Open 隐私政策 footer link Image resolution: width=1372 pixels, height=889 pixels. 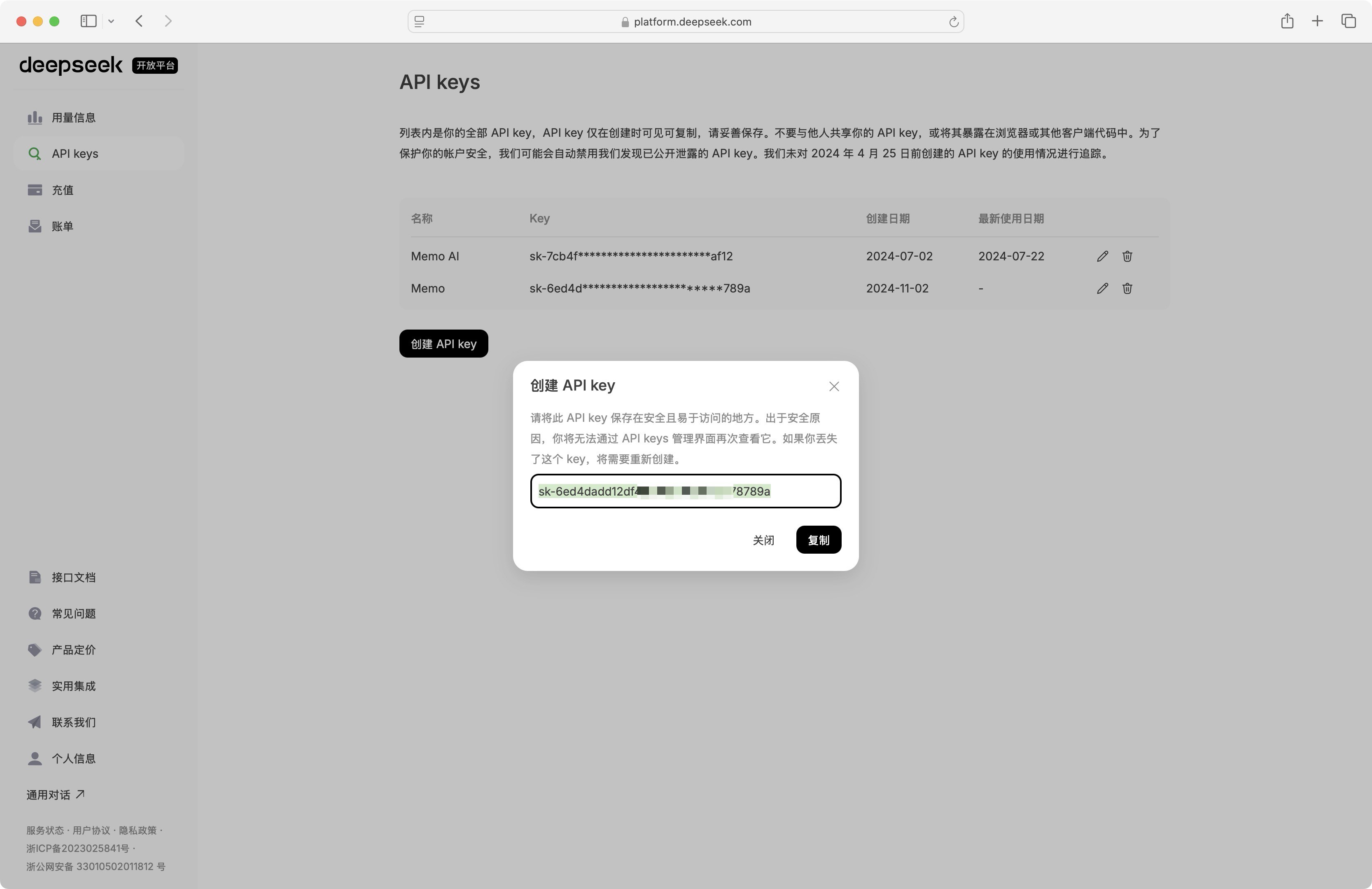138,831
